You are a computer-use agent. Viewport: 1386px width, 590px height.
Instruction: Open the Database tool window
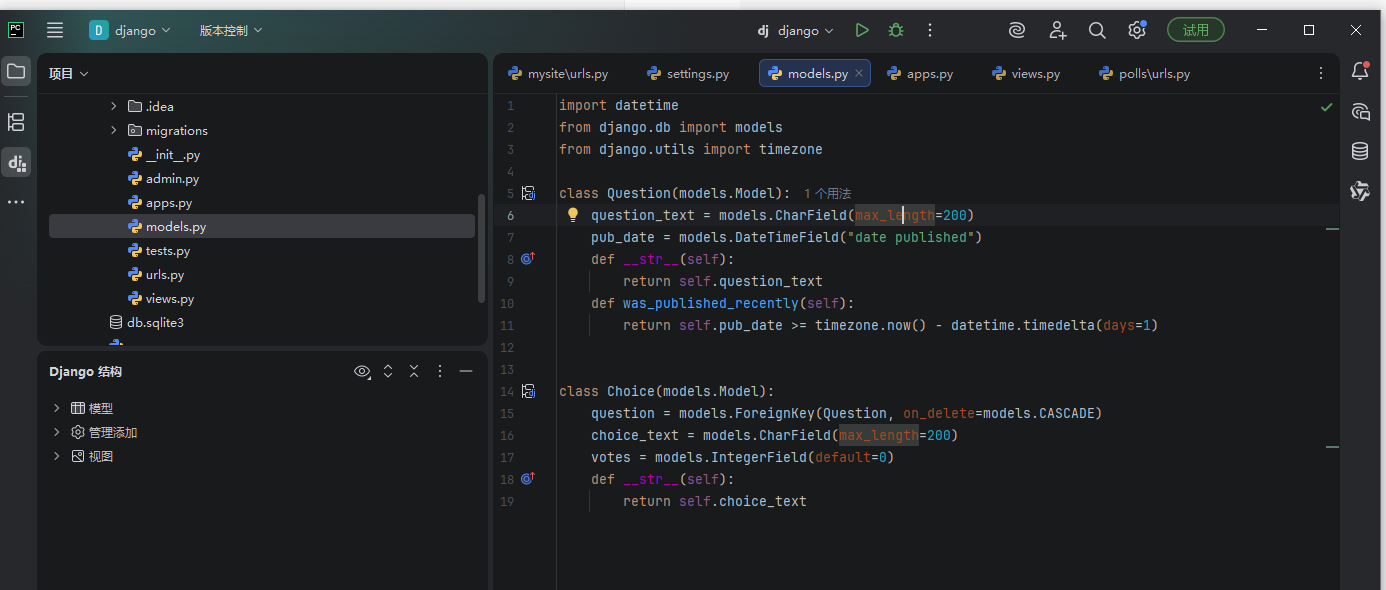coord(1360,151)
